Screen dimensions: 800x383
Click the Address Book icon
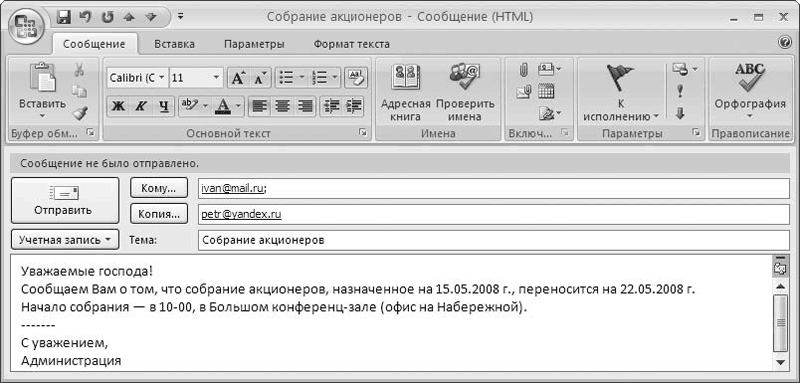coord(406,78)
